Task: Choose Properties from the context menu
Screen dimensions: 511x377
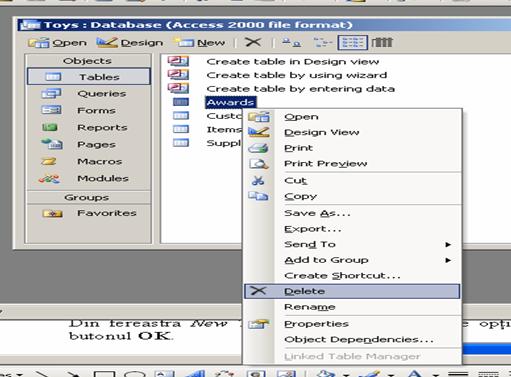Action: pos(352,324)
